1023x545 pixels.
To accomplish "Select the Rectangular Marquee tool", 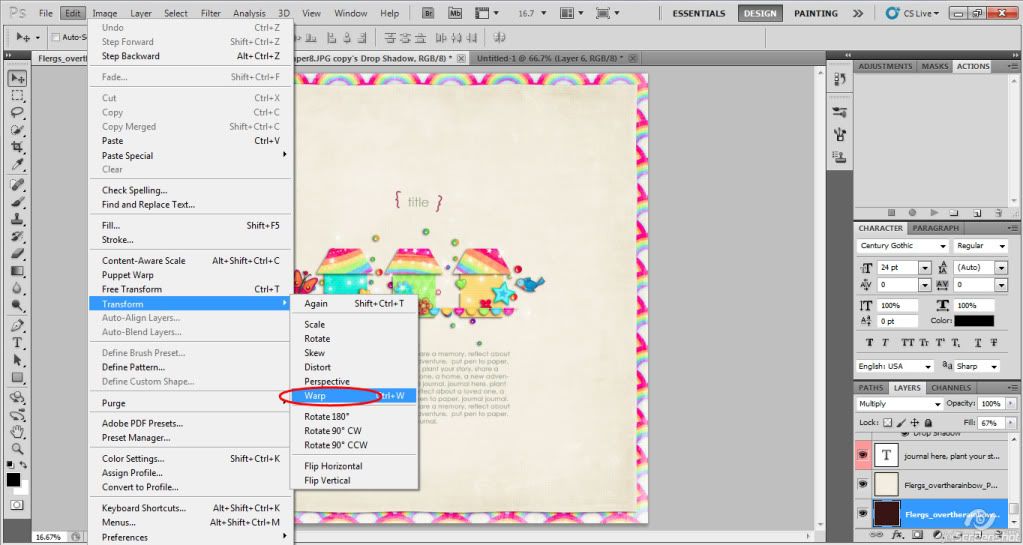I will 17,96.
